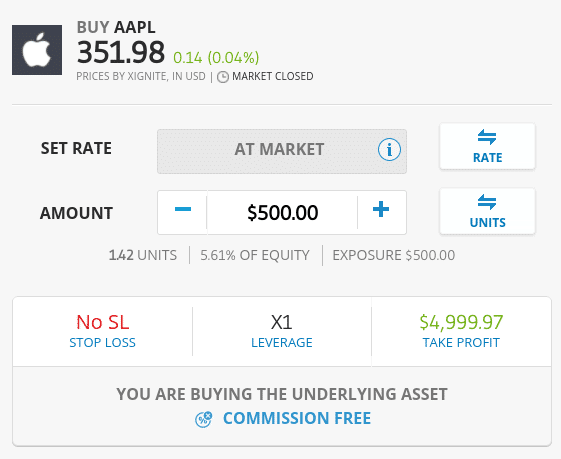
Task: Click the info icon in At Market field
Action: [389, 150]
